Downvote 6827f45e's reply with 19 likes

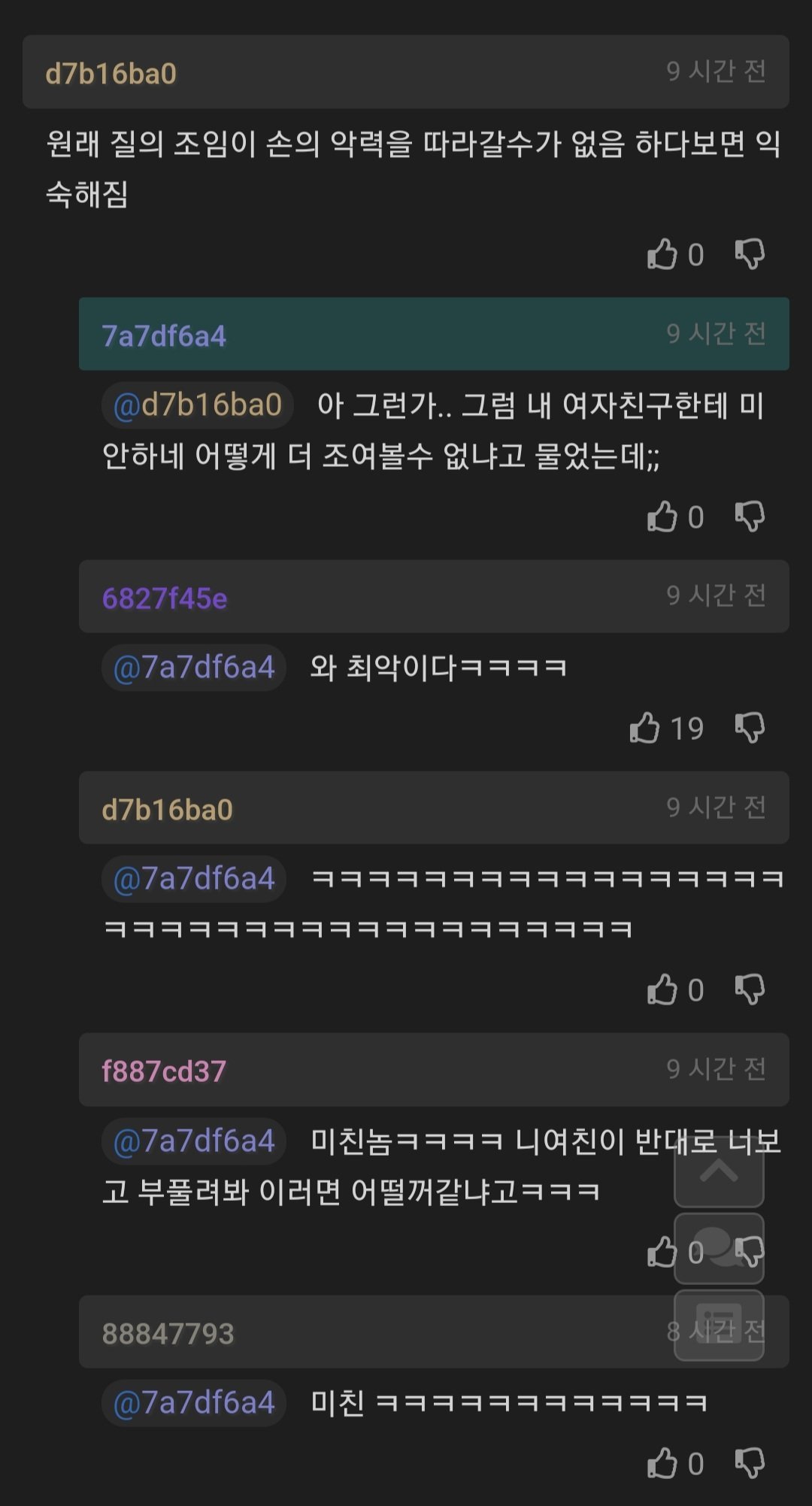pos(750,728)
